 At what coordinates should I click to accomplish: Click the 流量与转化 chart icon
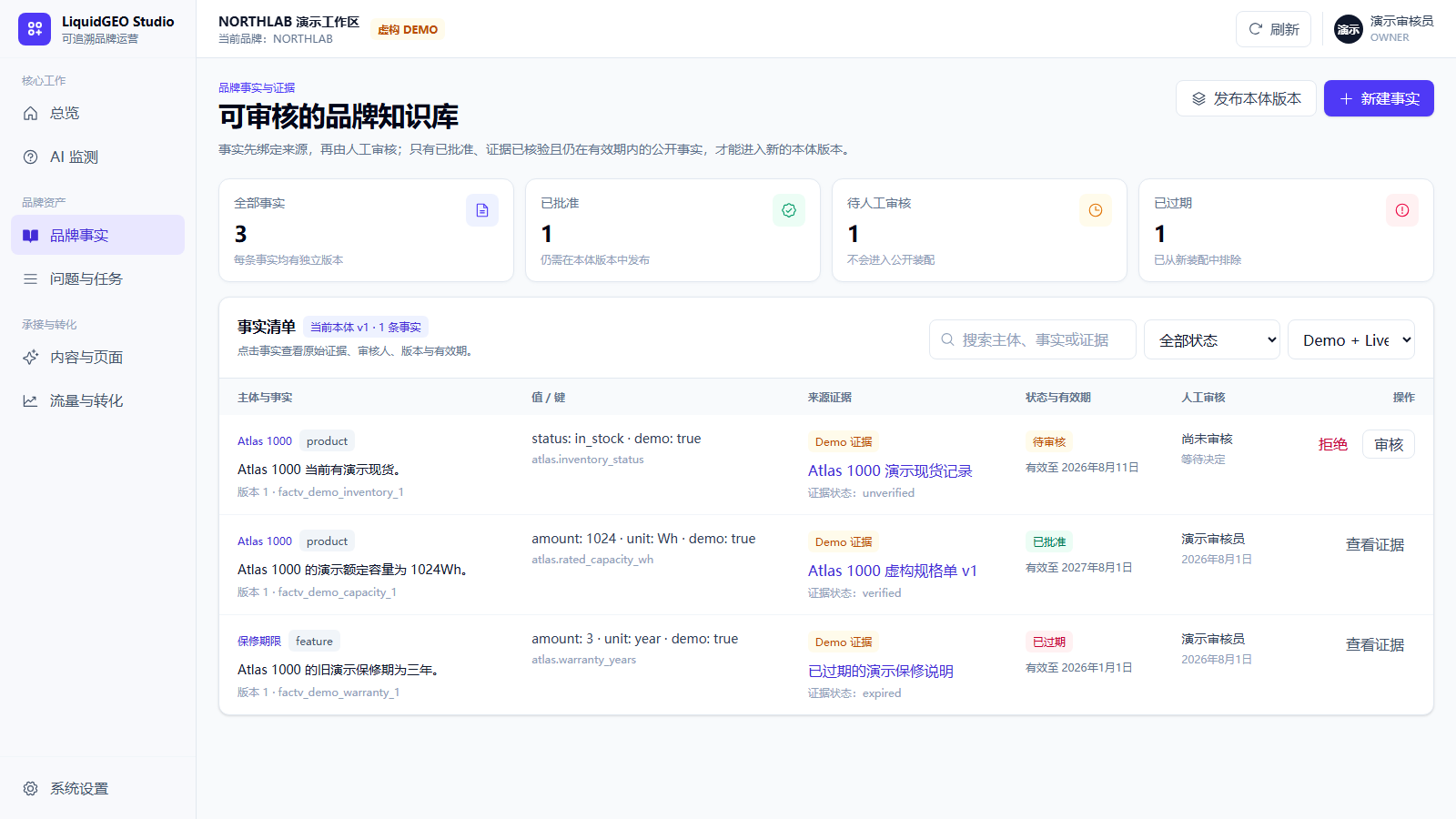[x=30, y=400]
